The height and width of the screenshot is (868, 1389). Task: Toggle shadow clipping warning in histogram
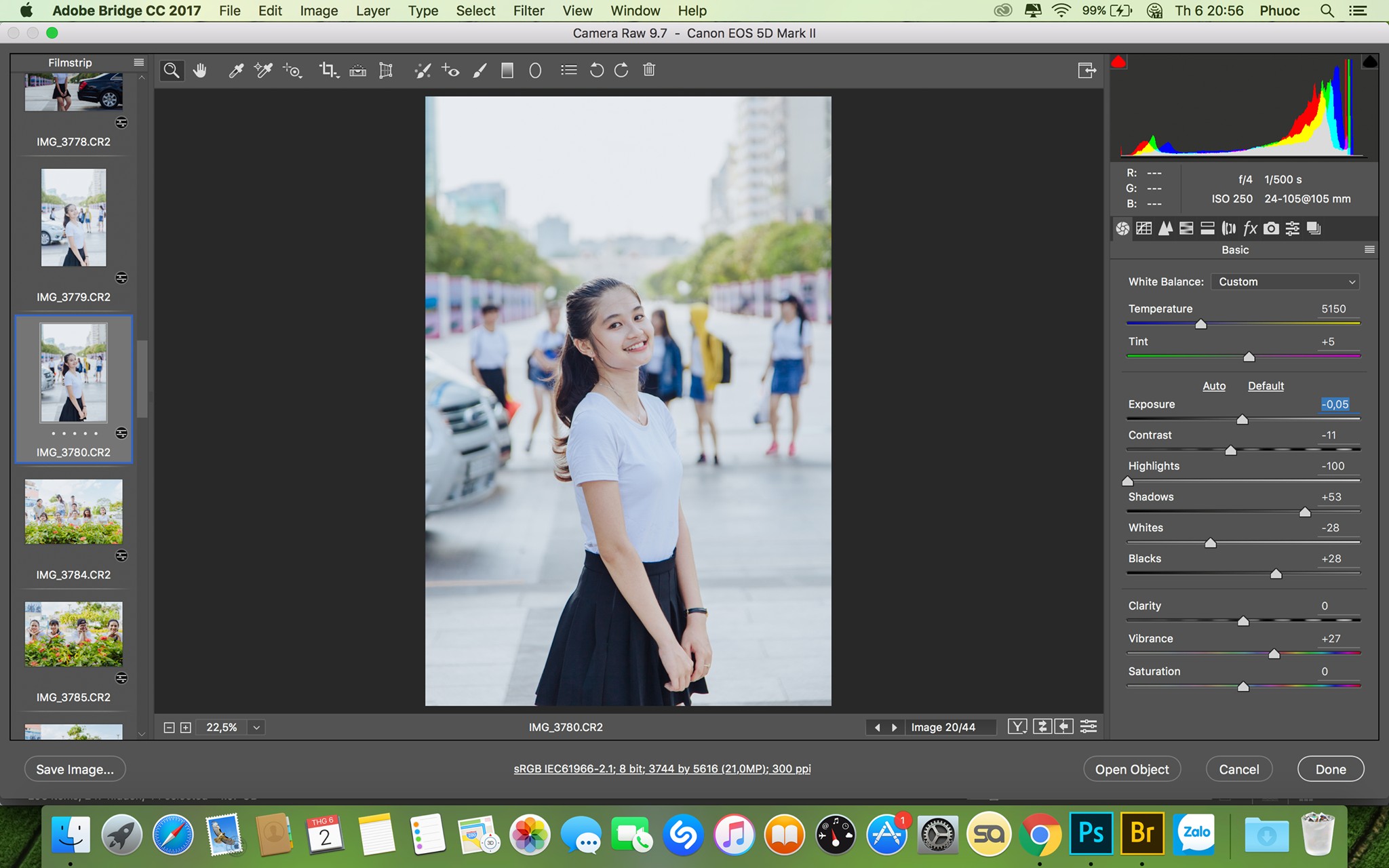tap(1118, 62)
